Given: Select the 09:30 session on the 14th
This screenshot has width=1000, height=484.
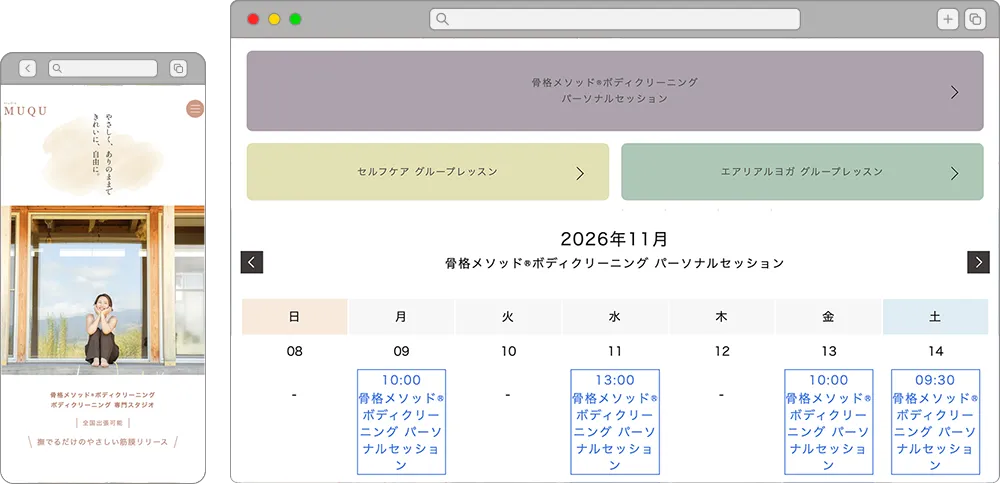Looking at the screenshot, I should coord(935,422).
